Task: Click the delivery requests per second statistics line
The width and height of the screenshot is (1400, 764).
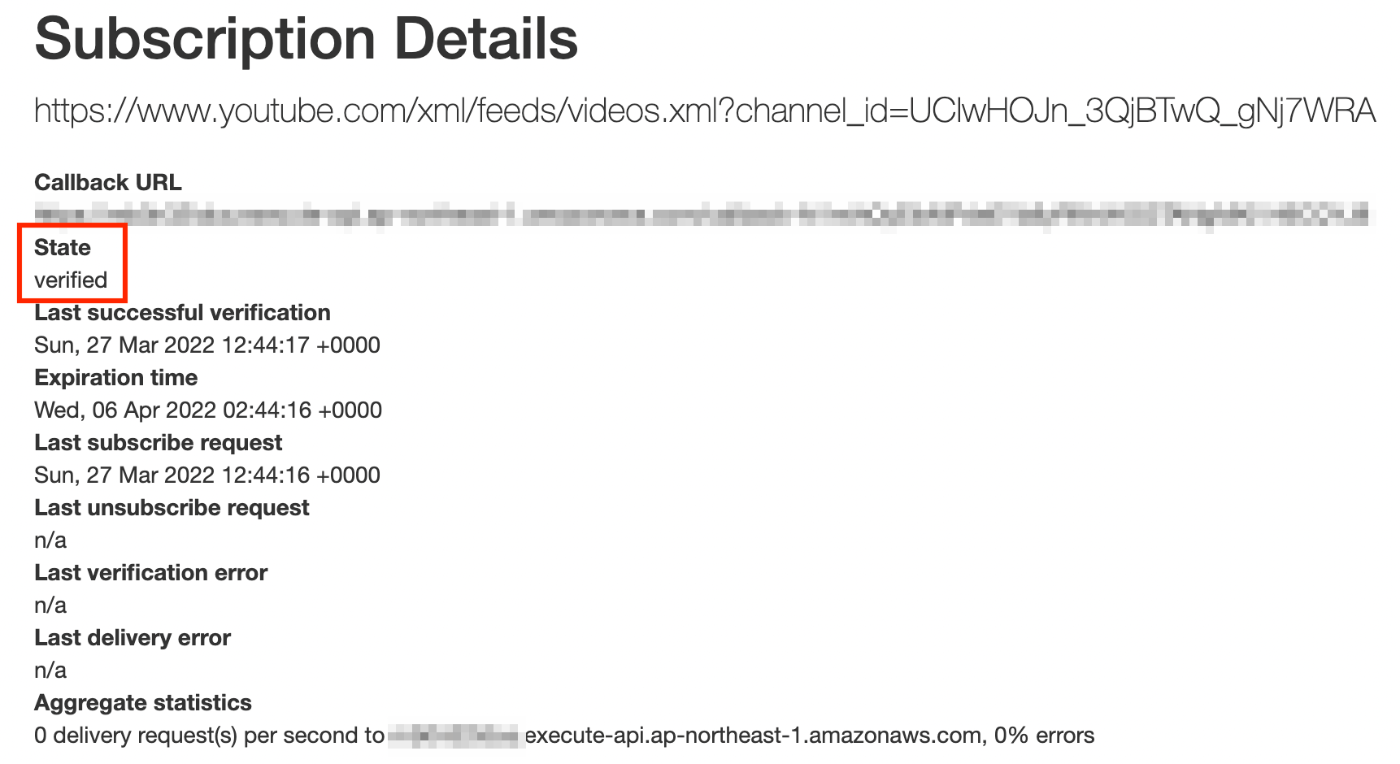Action: [564, 736]
